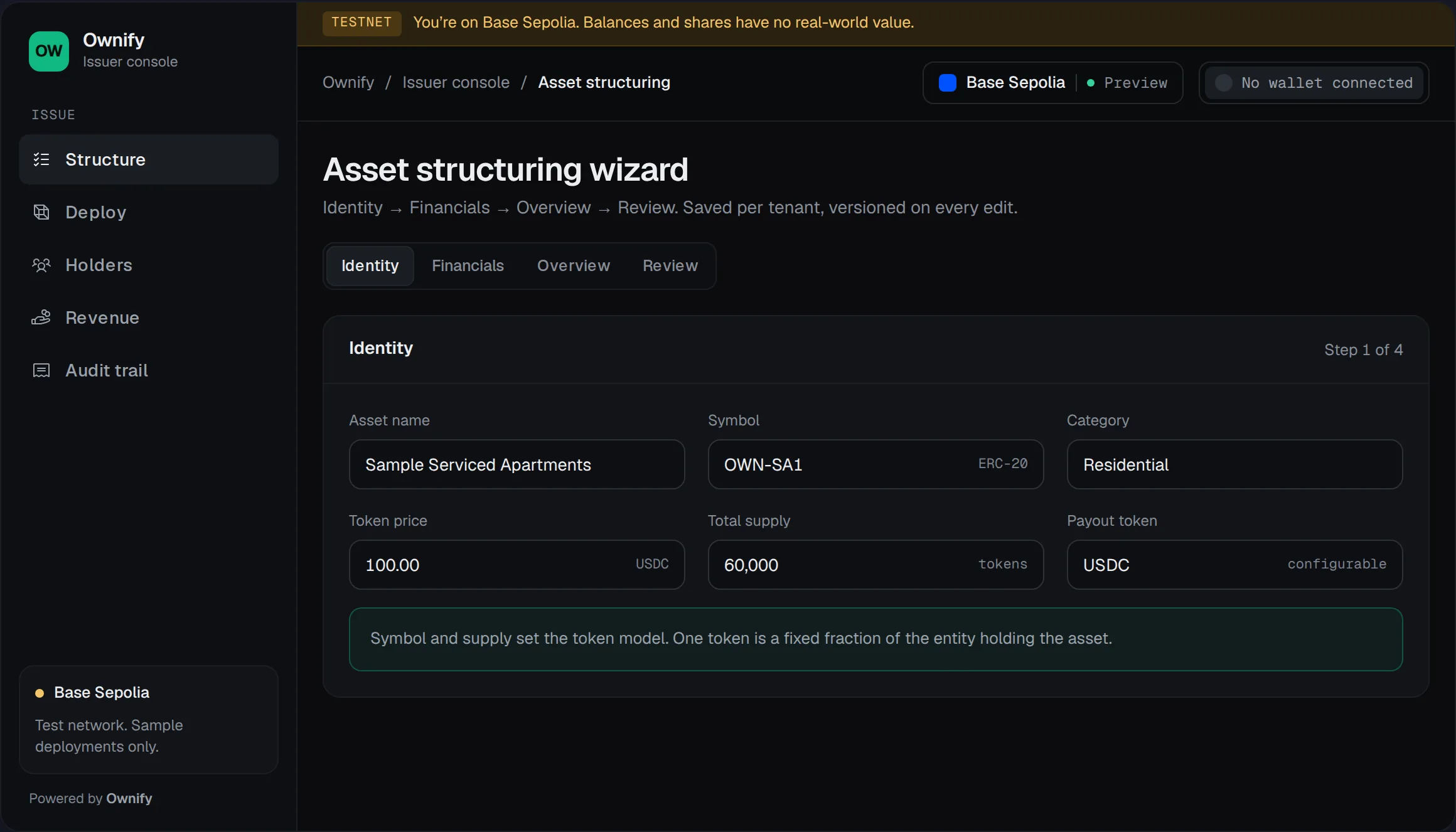Viewport: 1456px width, 832px height.
Task: Switch to the Financials tab
Action: (x=468, y=266)
